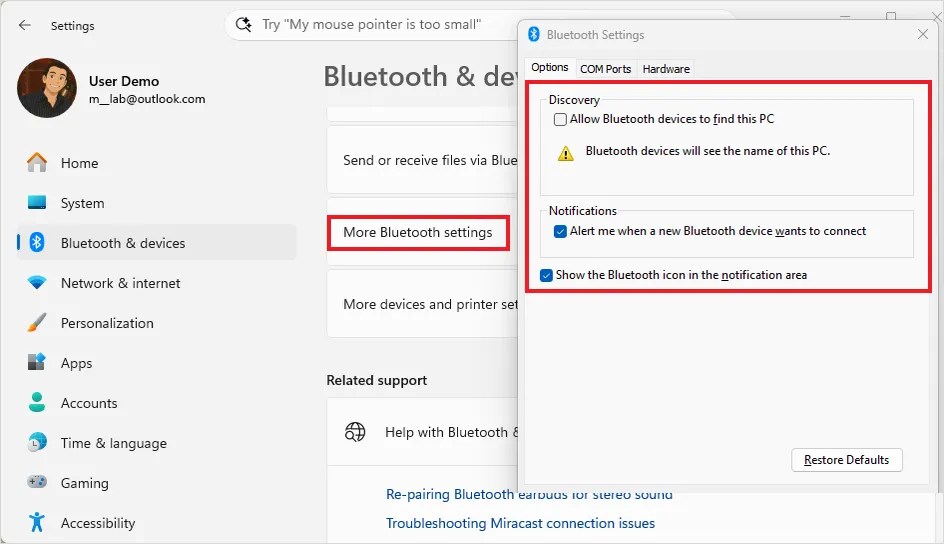
Task: Click the Apps icon in sidebar
Action: [37, 362]
